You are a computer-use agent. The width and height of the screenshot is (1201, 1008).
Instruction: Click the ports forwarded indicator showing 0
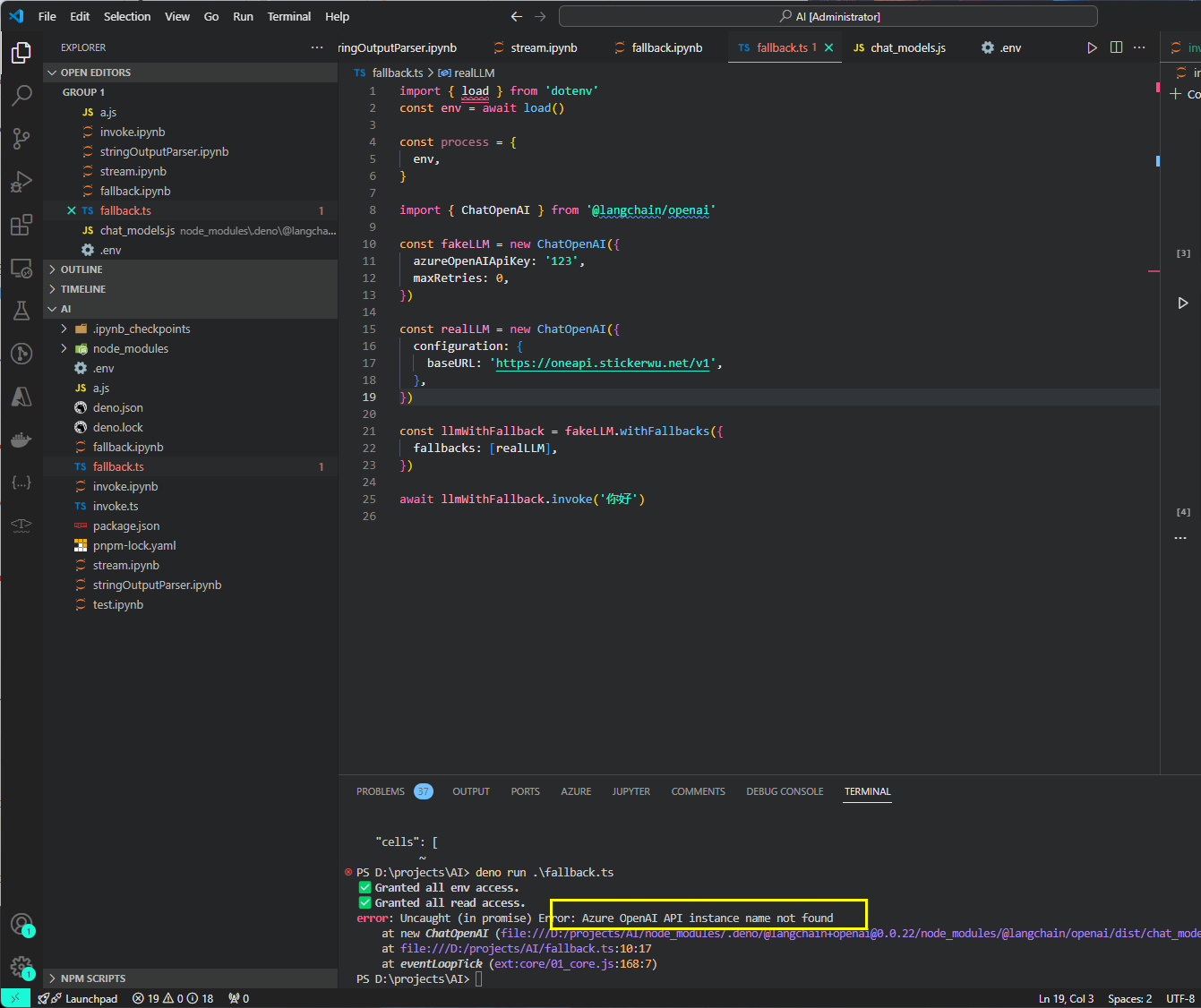click(238, 998)
